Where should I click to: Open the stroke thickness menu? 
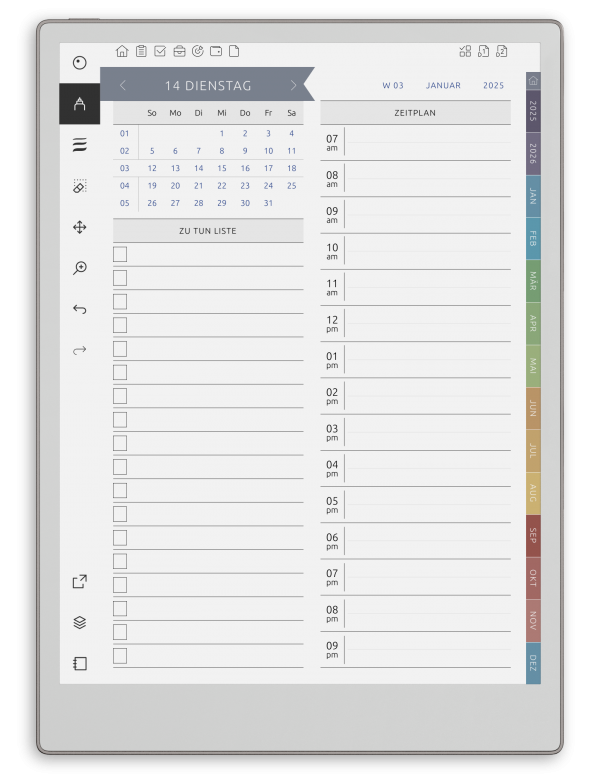coord(79,145)
